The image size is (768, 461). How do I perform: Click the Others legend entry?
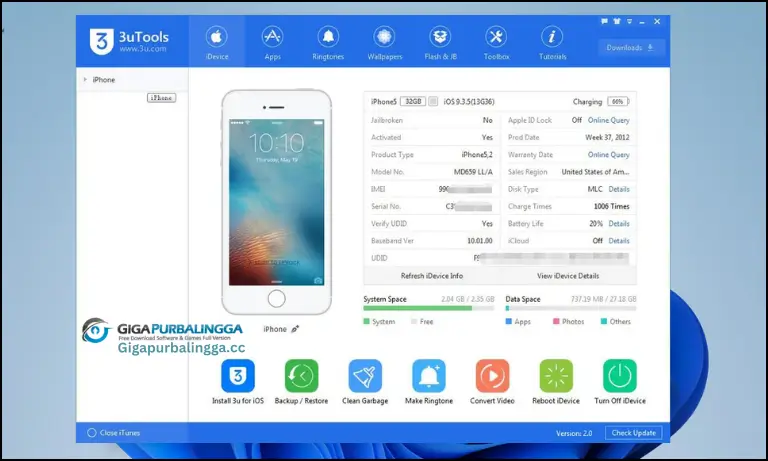tap(616, 321)
